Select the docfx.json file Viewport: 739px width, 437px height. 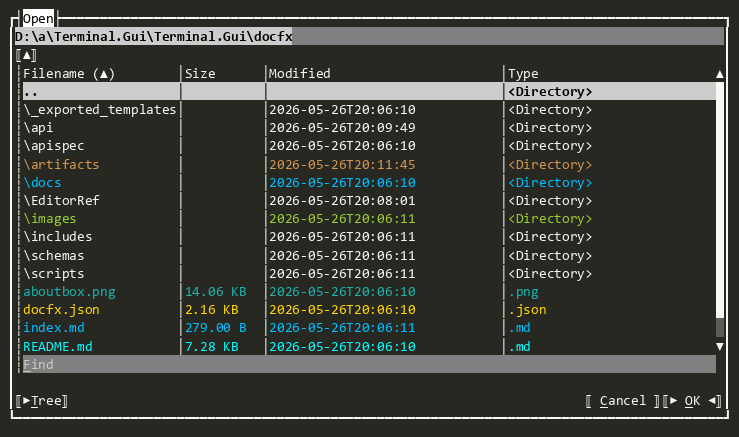(x=61, y=310)
